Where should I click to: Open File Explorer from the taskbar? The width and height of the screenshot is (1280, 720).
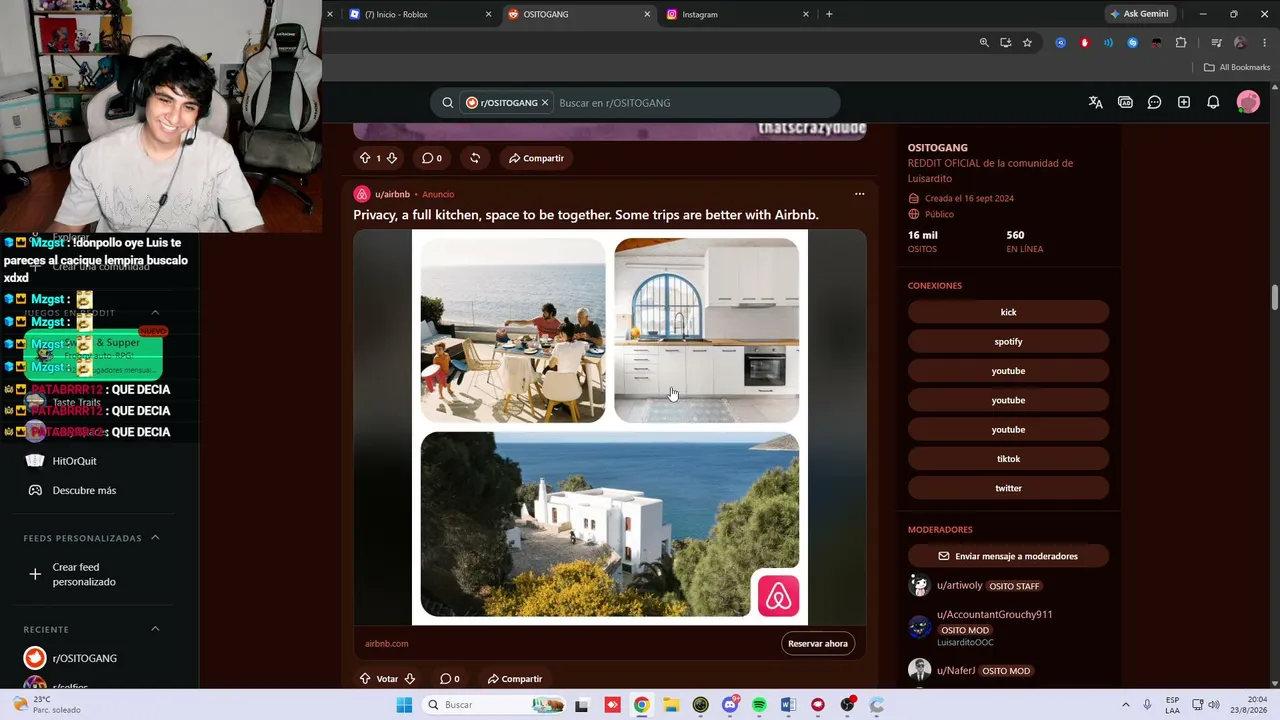(671, 705)
